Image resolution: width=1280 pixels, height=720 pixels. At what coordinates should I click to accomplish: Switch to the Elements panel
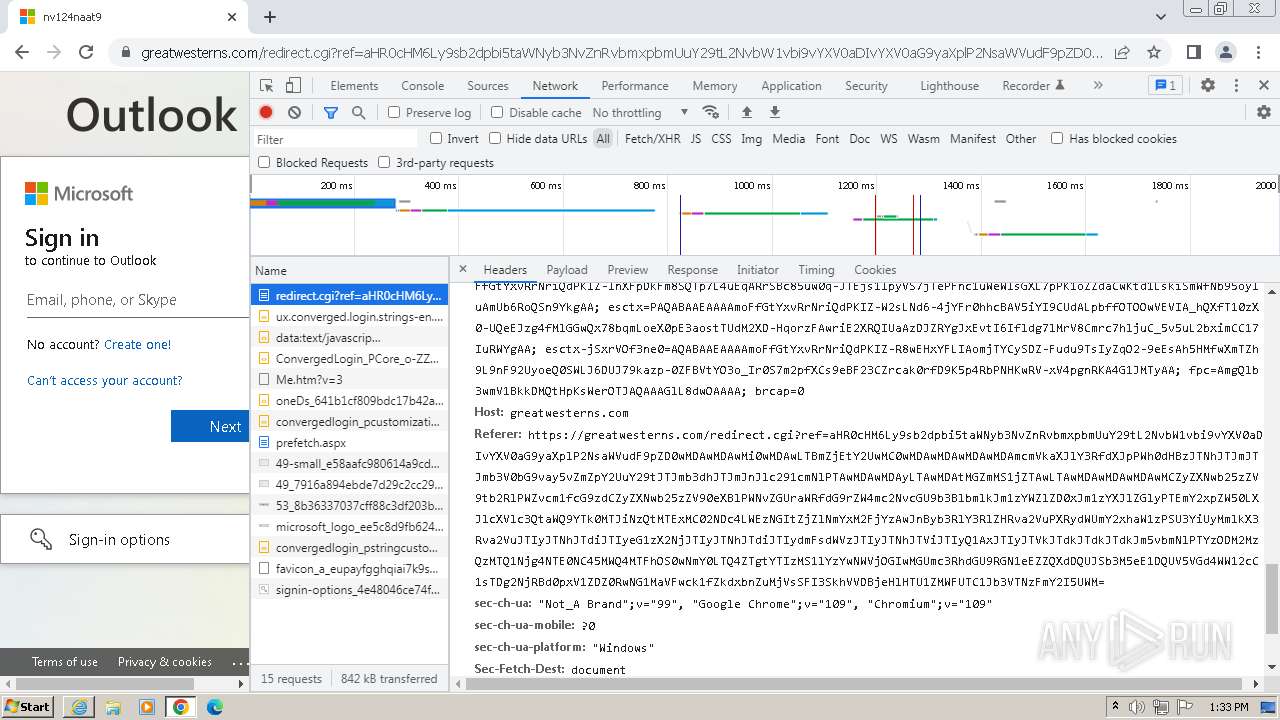point(354,86)
